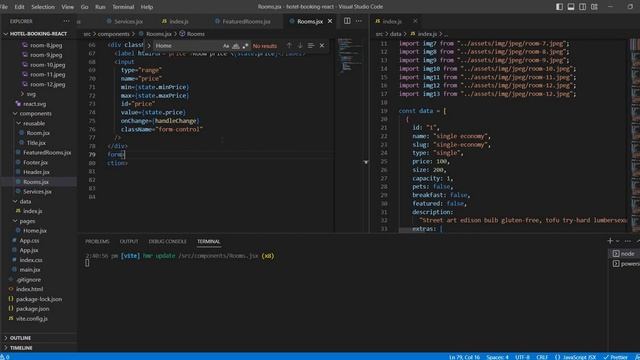The height and width of the screenshot is (360, 640).
Task: Open the terminal launch profile dropdown
Action: point(617,241)
